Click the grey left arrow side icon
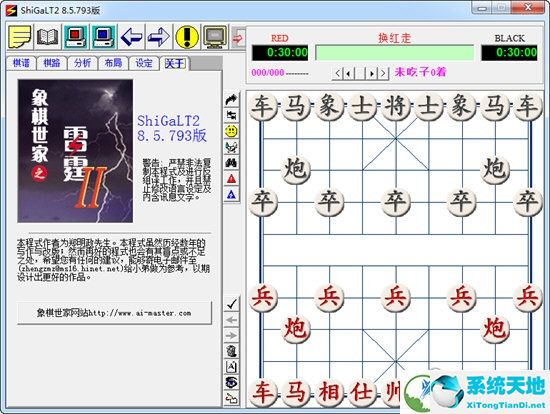Viewport: 550px width, 414px height. pyautogui.click(x=232, y=320)
